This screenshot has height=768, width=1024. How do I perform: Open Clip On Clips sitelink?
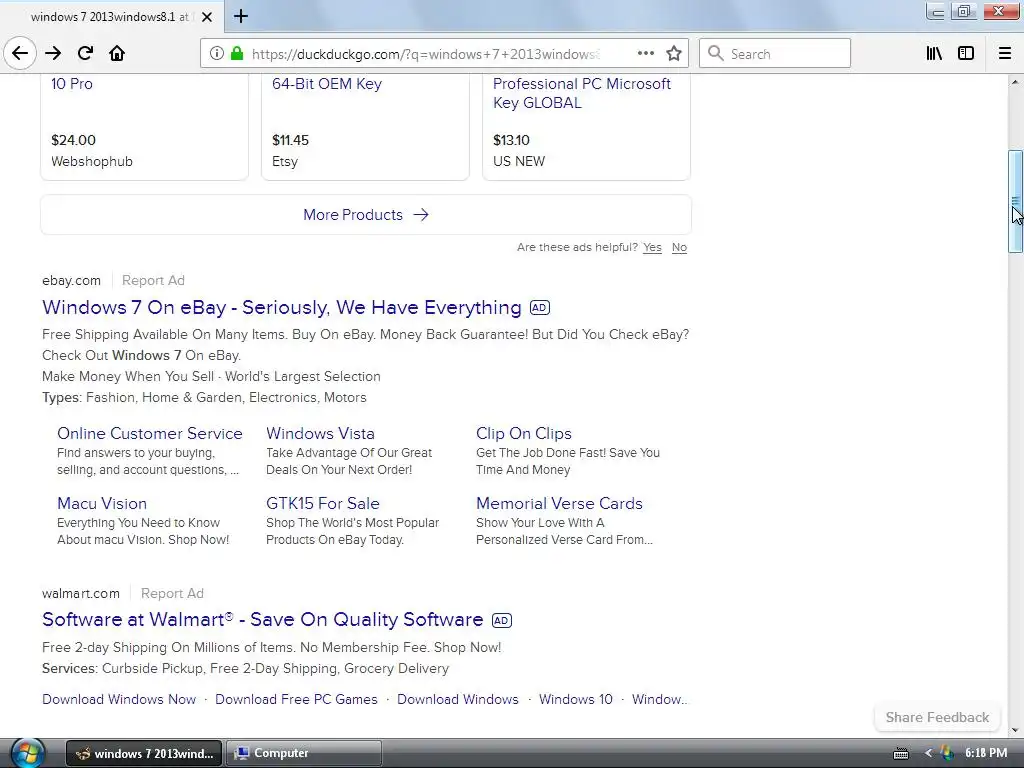524,433
